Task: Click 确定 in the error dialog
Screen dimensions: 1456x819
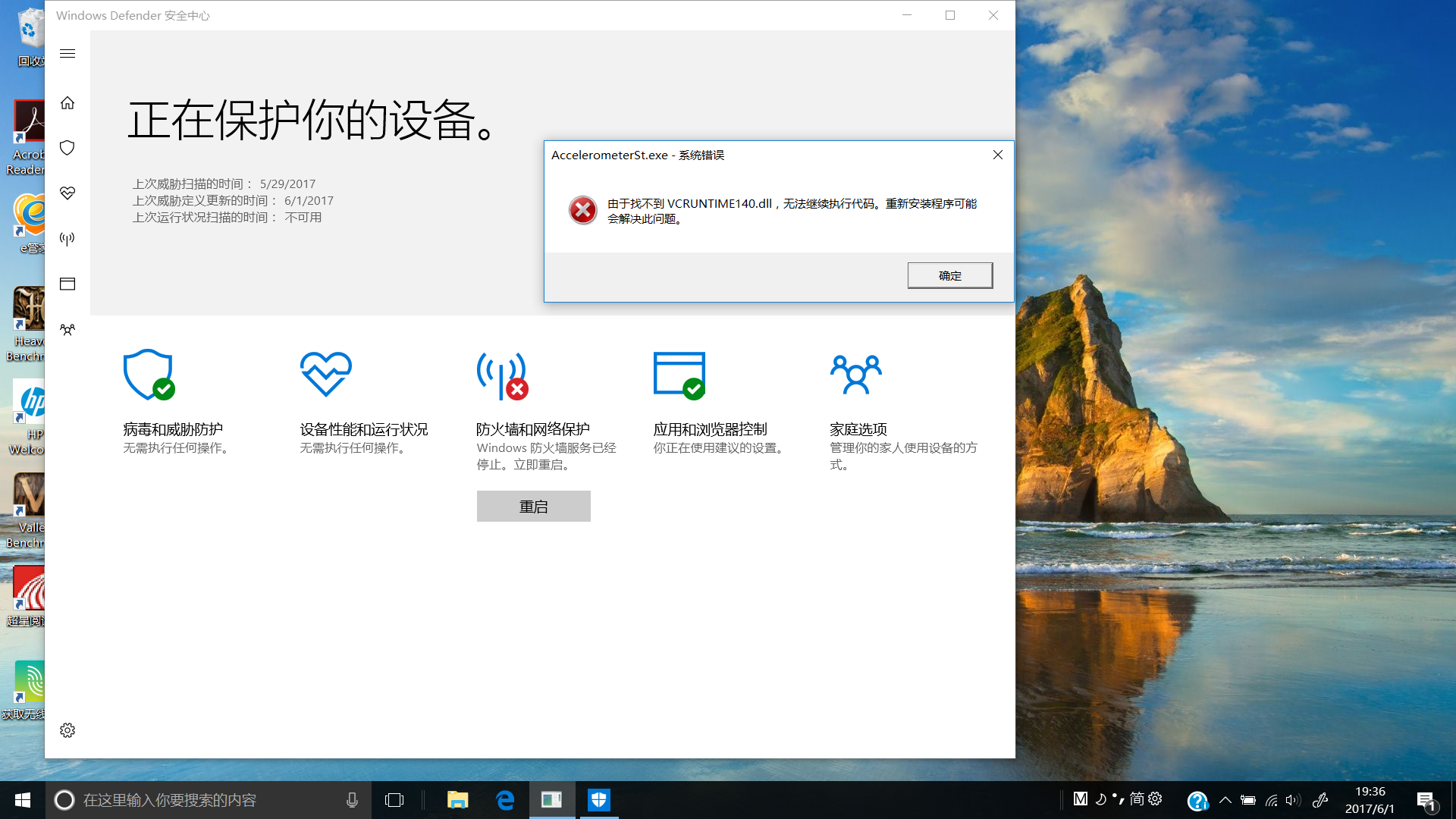Action: click(x=950, y=275)
